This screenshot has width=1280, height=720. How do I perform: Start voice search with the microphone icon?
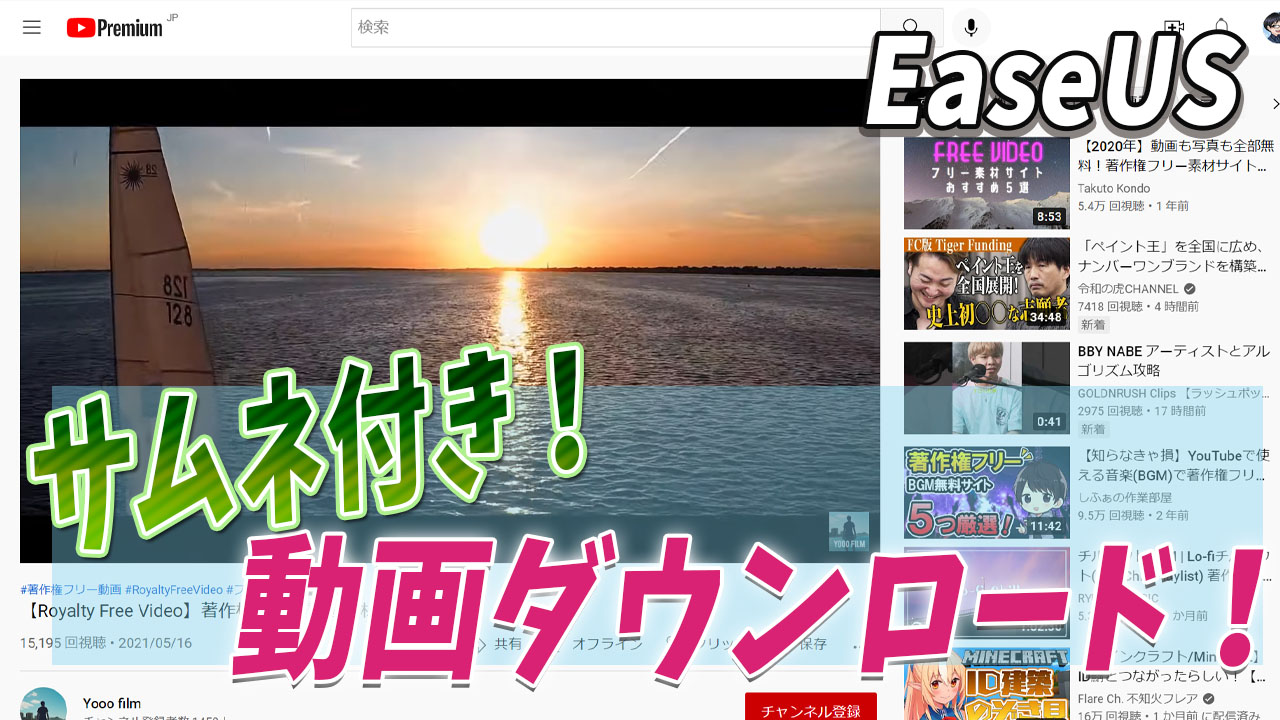pos(970,27)
